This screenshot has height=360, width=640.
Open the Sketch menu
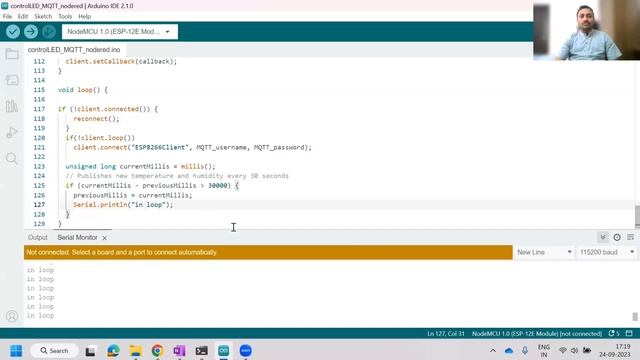43,16
